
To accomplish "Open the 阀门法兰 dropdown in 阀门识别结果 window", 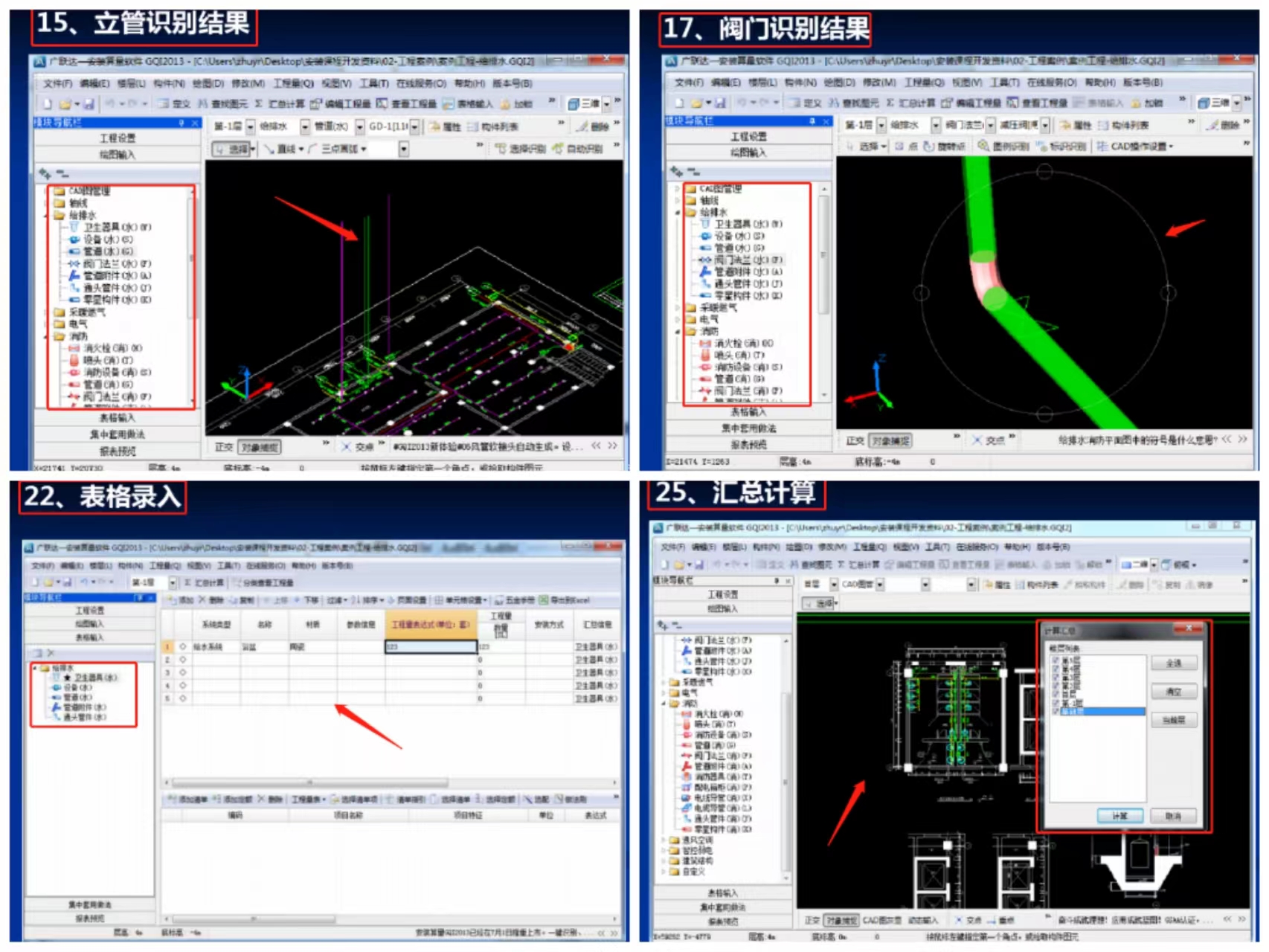I will click(990, 125).
